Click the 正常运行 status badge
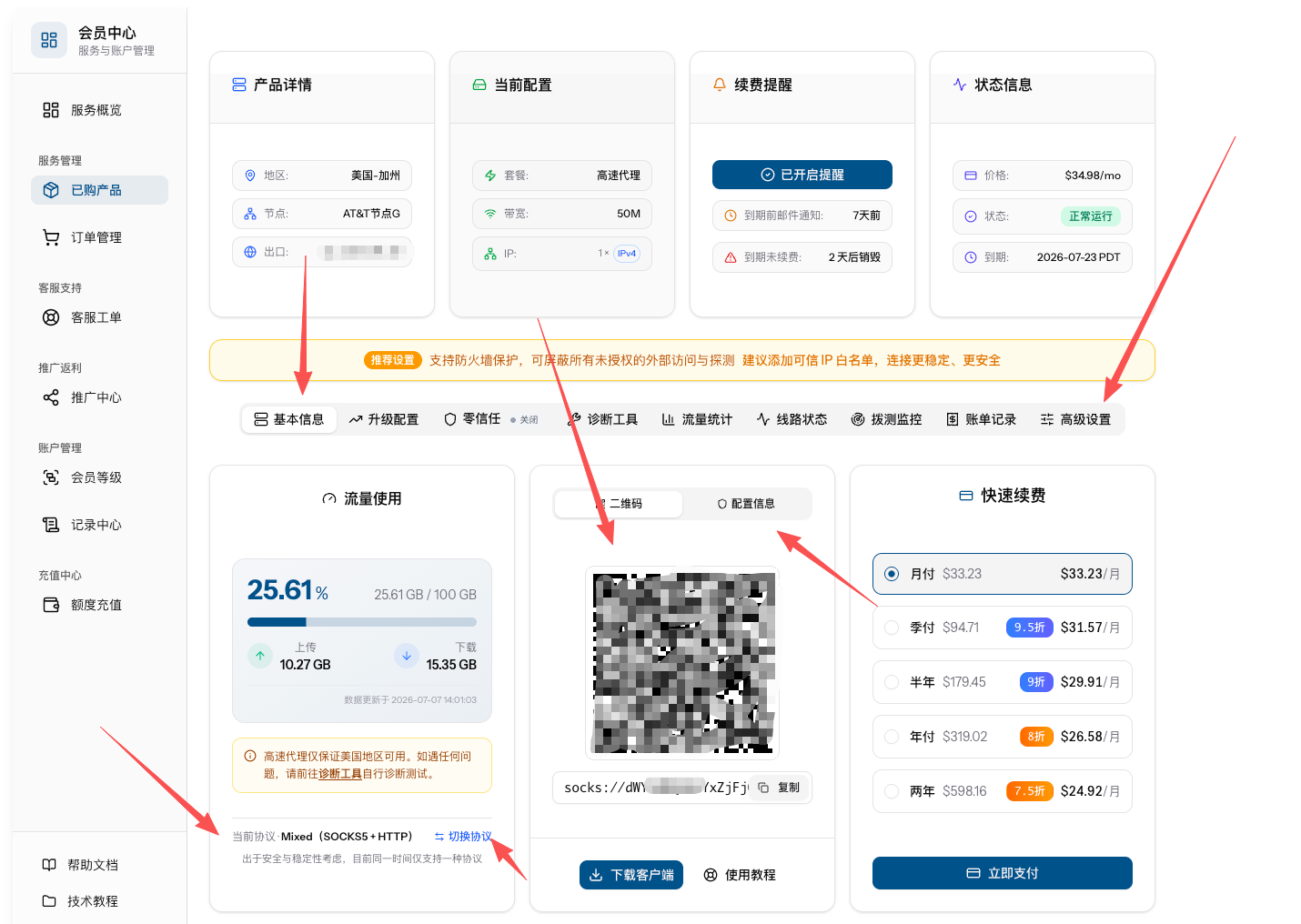Image resolution: width=1301 pixels, height=924 pixels. [x=1091, y=216]
